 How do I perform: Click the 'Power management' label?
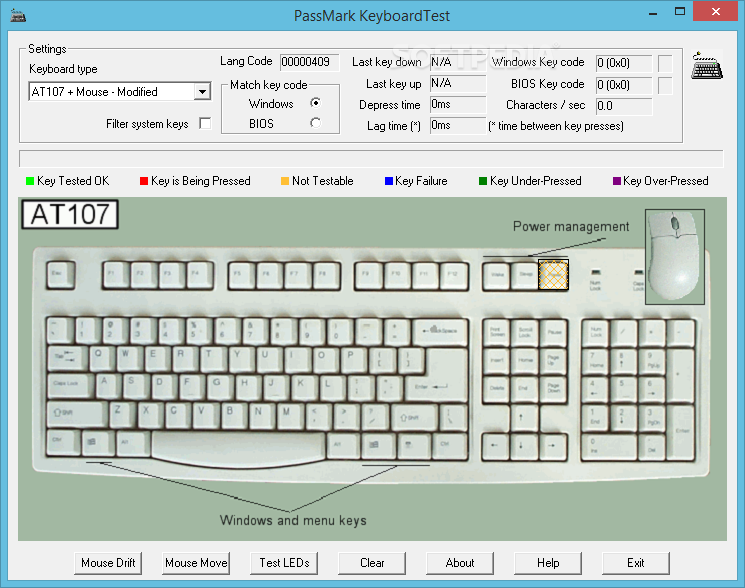[x=571, y=227]
